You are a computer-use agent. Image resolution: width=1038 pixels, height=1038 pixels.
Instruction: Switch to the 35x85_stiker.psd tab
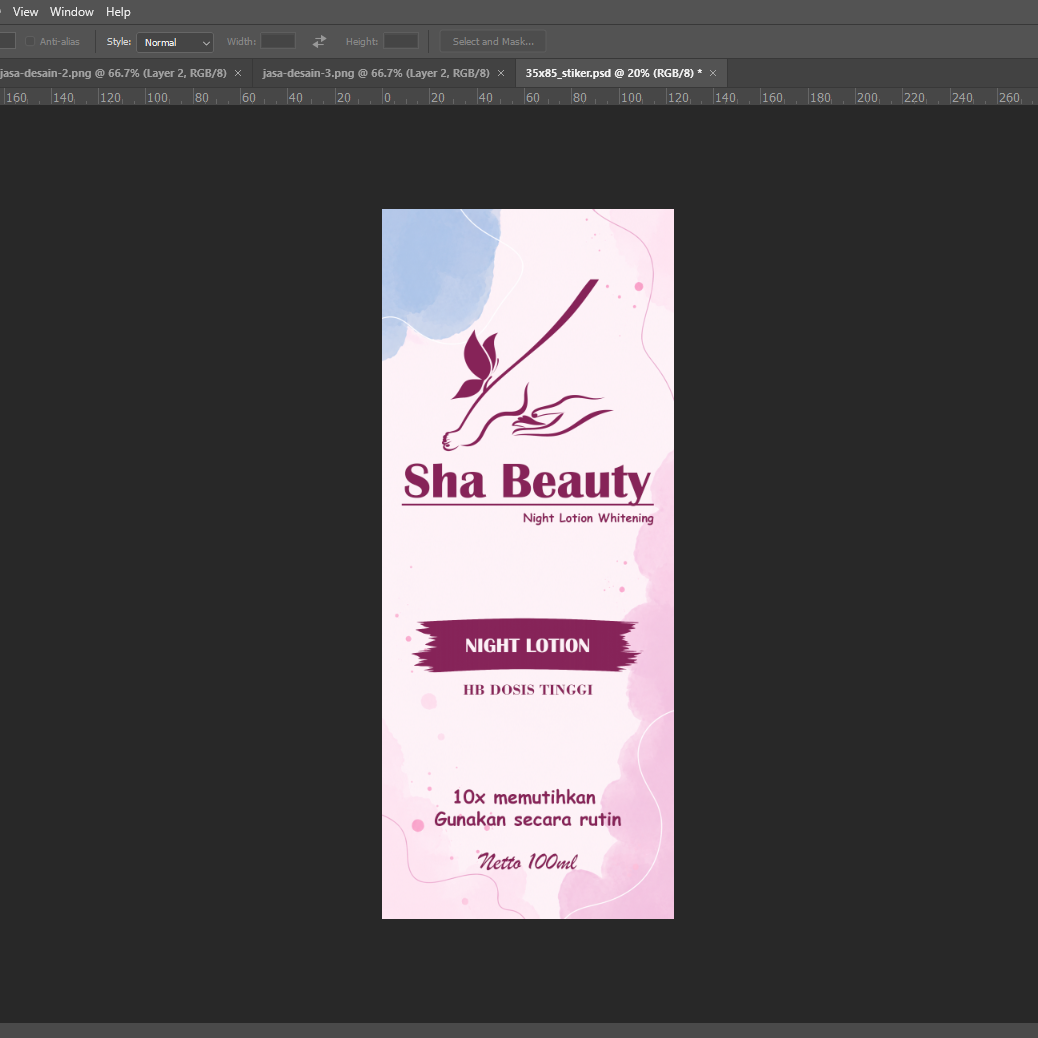[613, 73]
